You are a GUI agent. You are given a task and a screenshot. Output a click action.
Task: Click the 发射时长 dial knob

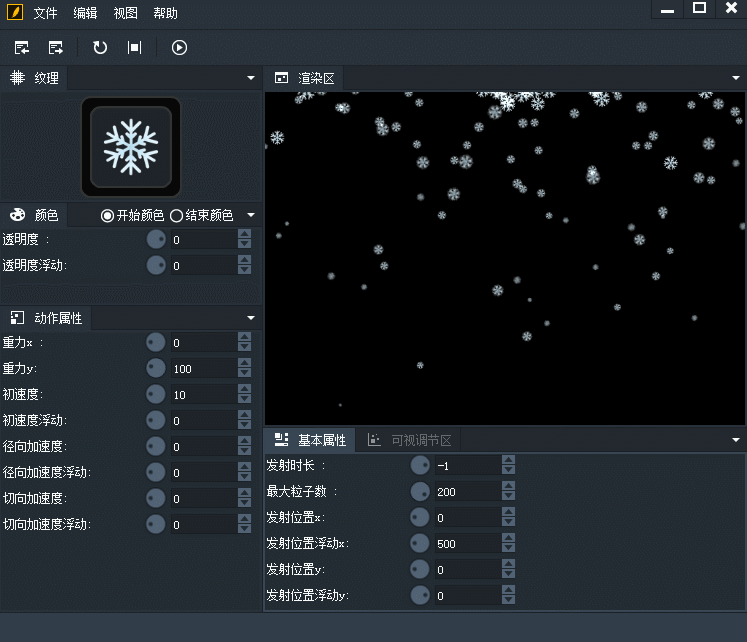click(420, 465)
